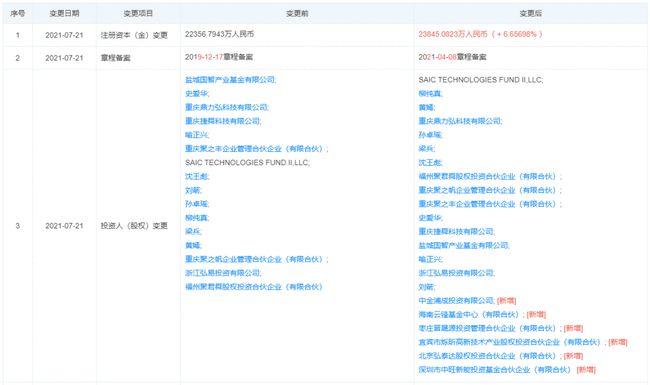
Task: Open the 枣庄 投资管理合伙企业 link
Action: 487,328
